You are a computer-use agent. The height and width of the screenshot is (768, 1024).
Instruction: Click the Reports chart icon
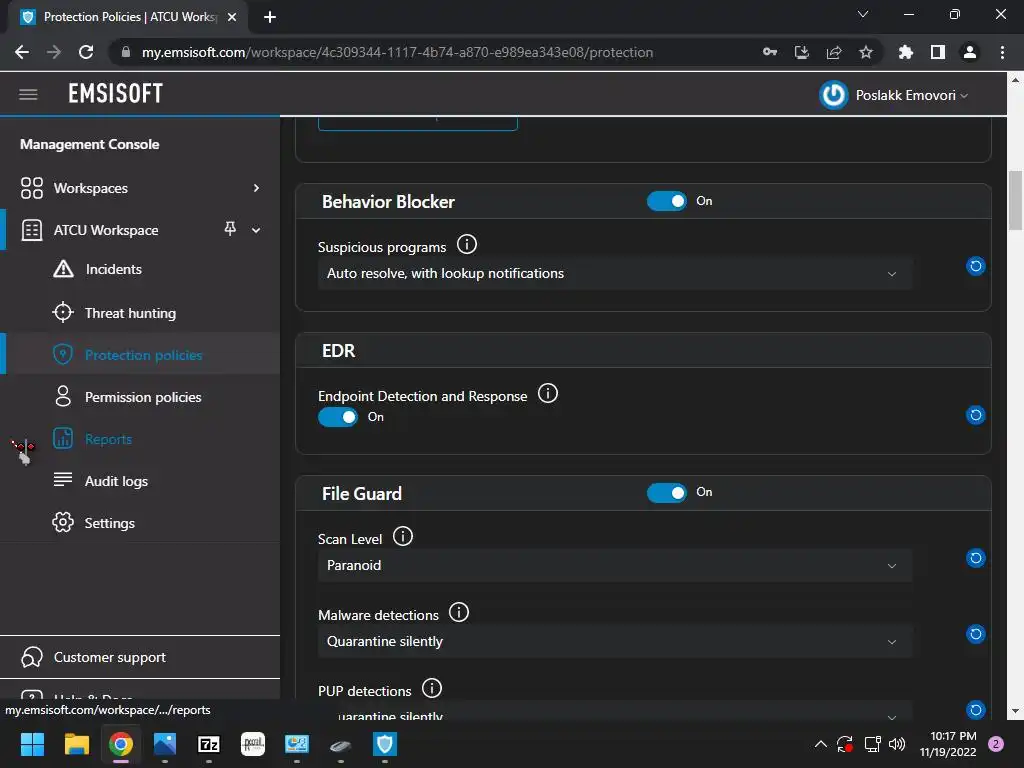pyautogui.click(x=63, y=438)
